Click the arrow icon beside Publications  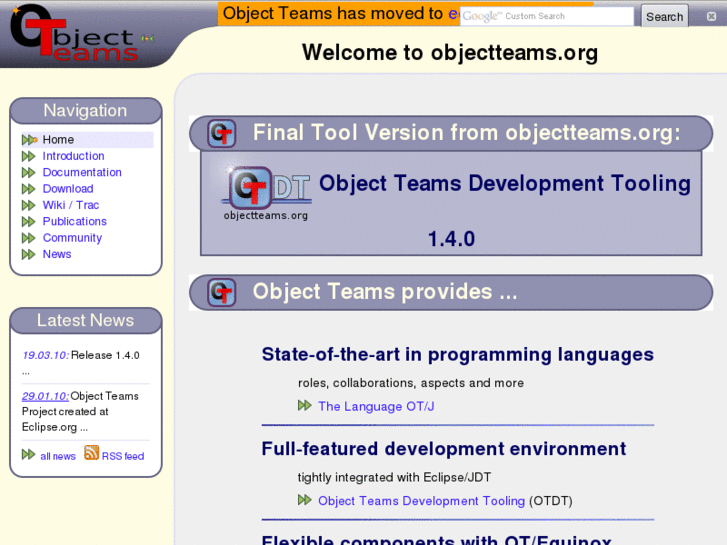tap(29, 222)
